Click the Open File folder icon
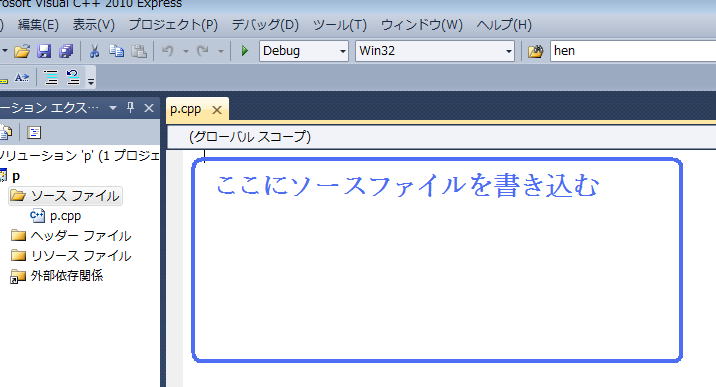Image resolution: width=716 pixels, height=387 pixels. (21, 51)
